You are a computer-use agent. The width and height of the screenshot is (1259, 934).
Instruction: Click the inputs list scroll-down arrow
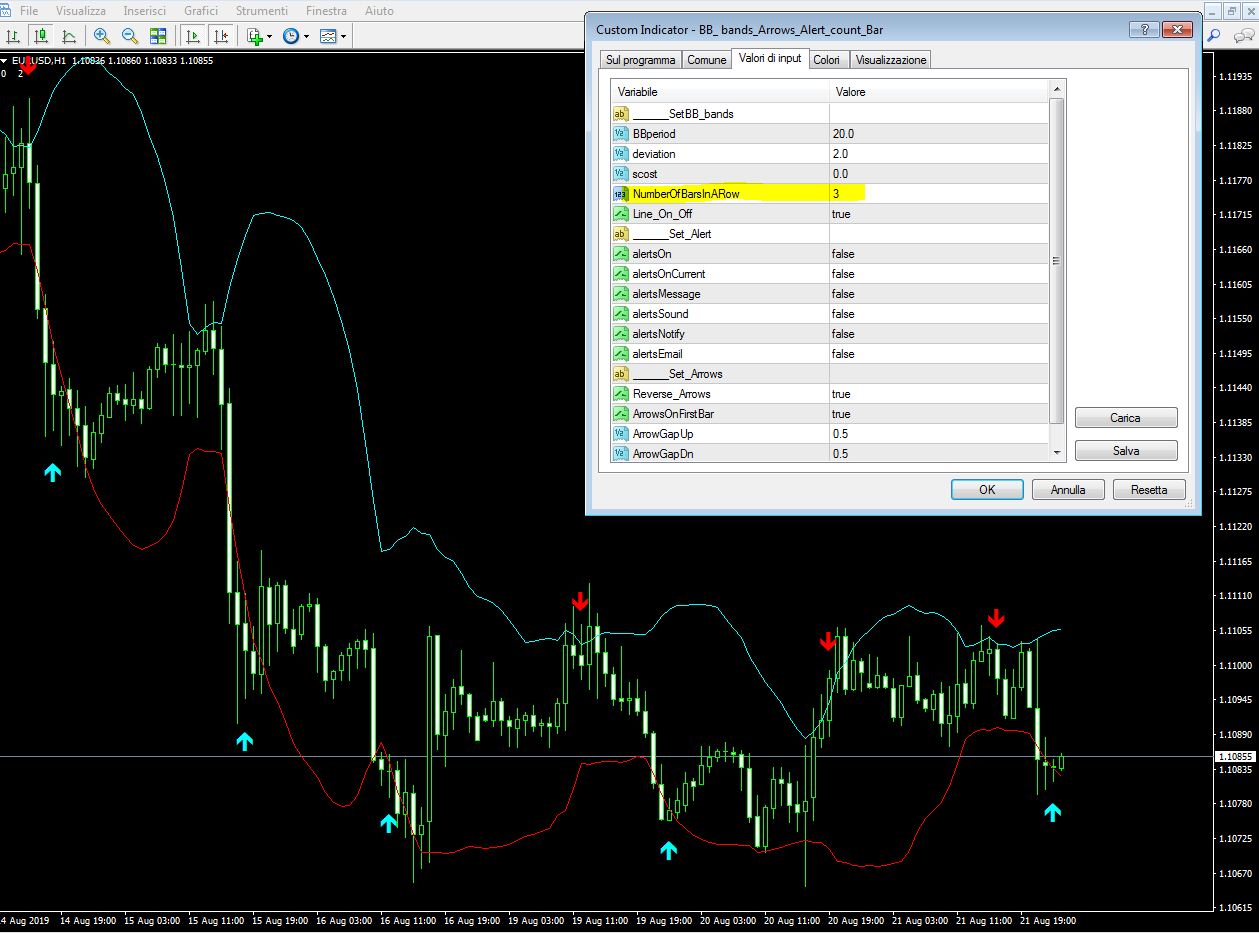(x=1057, y=453)
